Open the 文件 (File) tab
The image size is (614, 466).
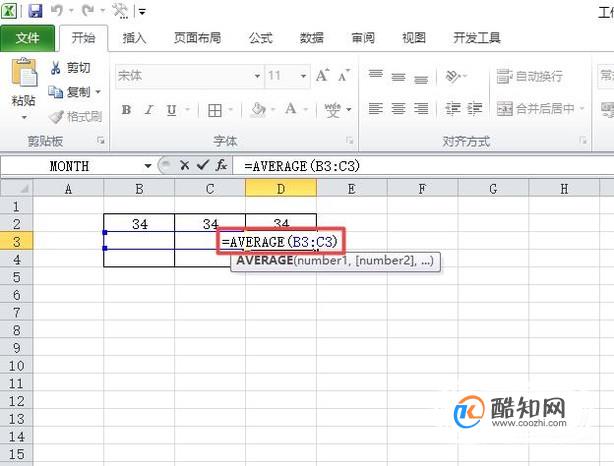point(27,38)
